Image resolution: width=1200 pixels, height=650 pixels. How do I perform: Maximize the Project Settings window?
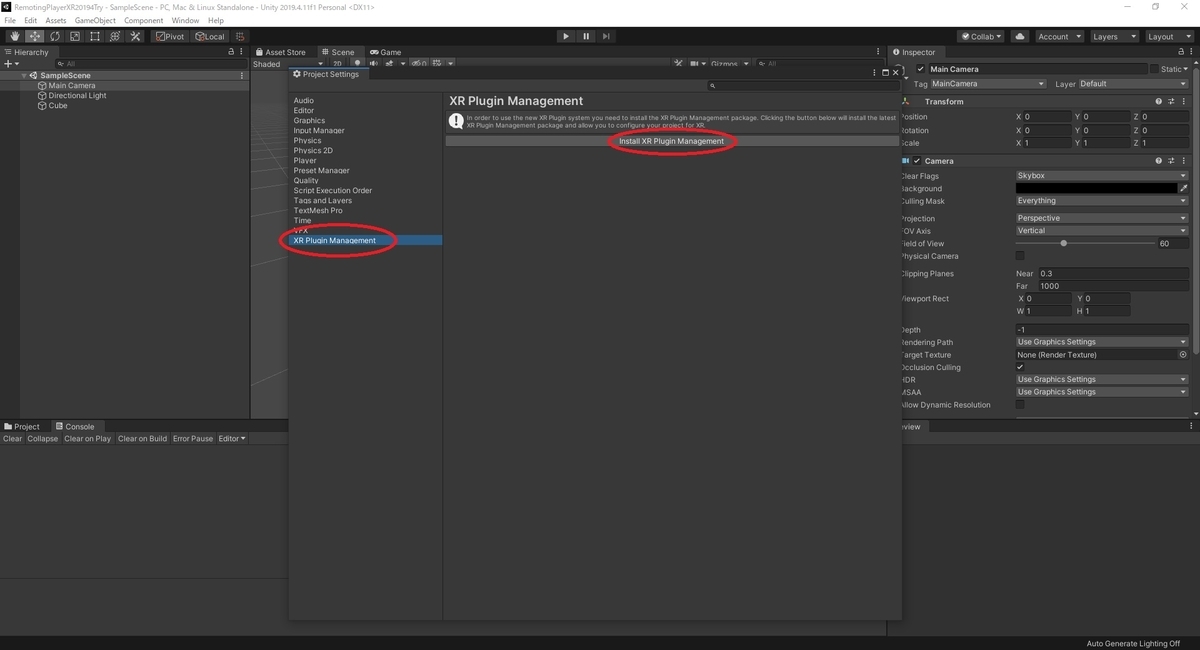[x=885, y=73]
